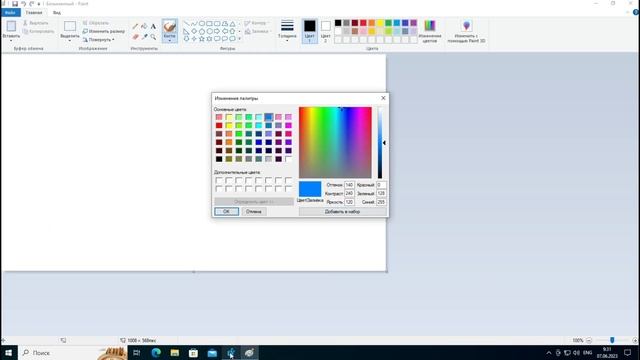Screen dimensions: 640x360
Task: Click inside the rainbow color spectrum field
Action: coord(335,142)
